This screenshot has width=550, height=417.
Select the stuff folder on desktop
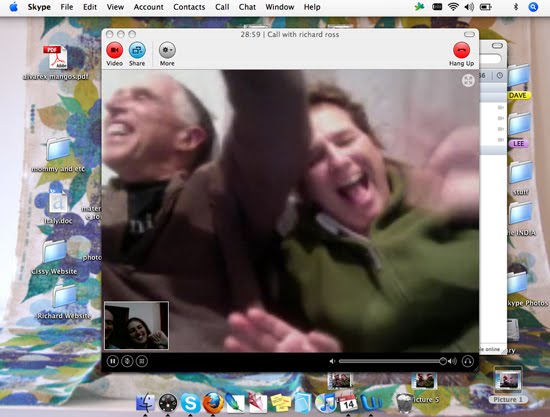point(521,179)
